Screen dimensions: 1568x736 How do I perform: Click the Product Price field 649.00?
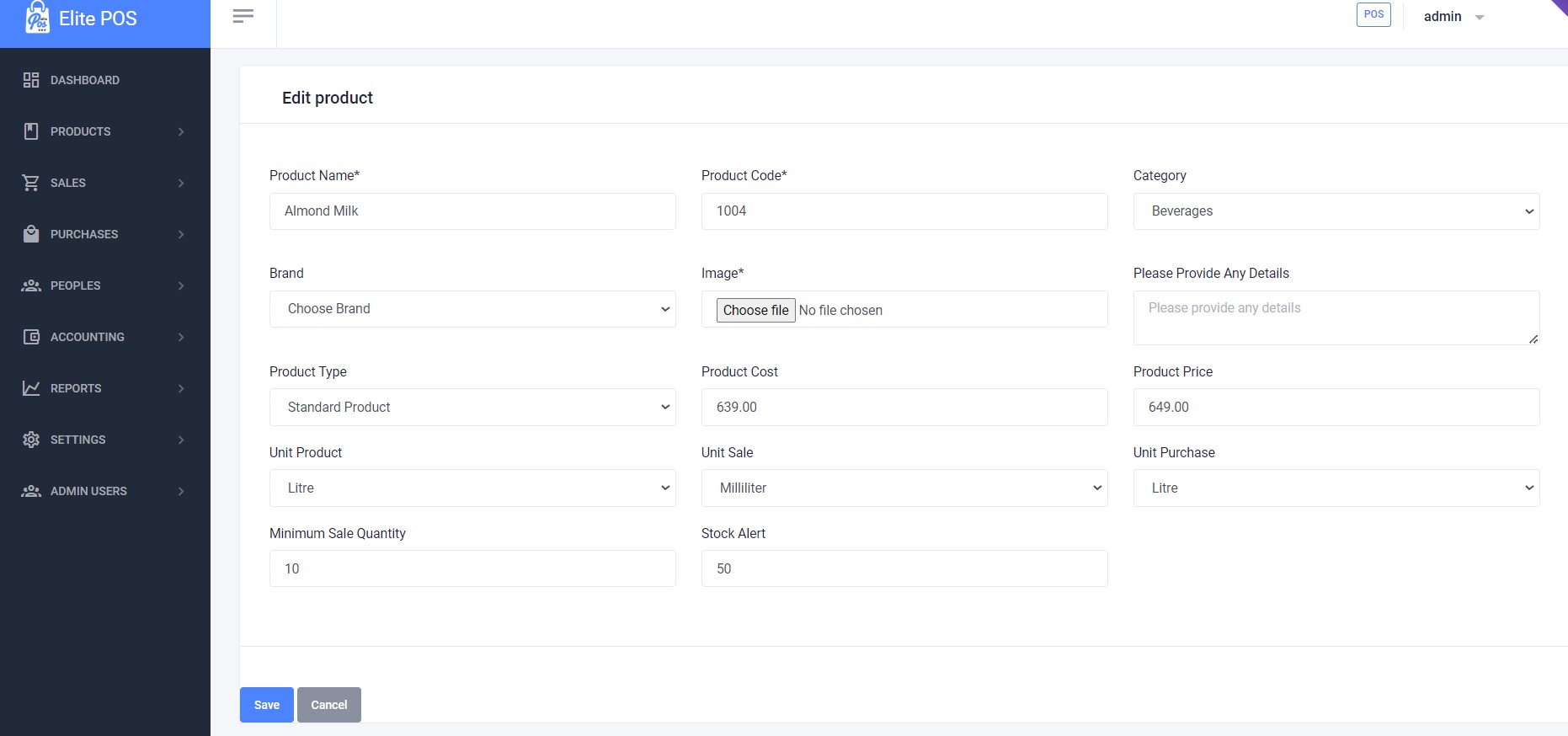pos(1336,407)
